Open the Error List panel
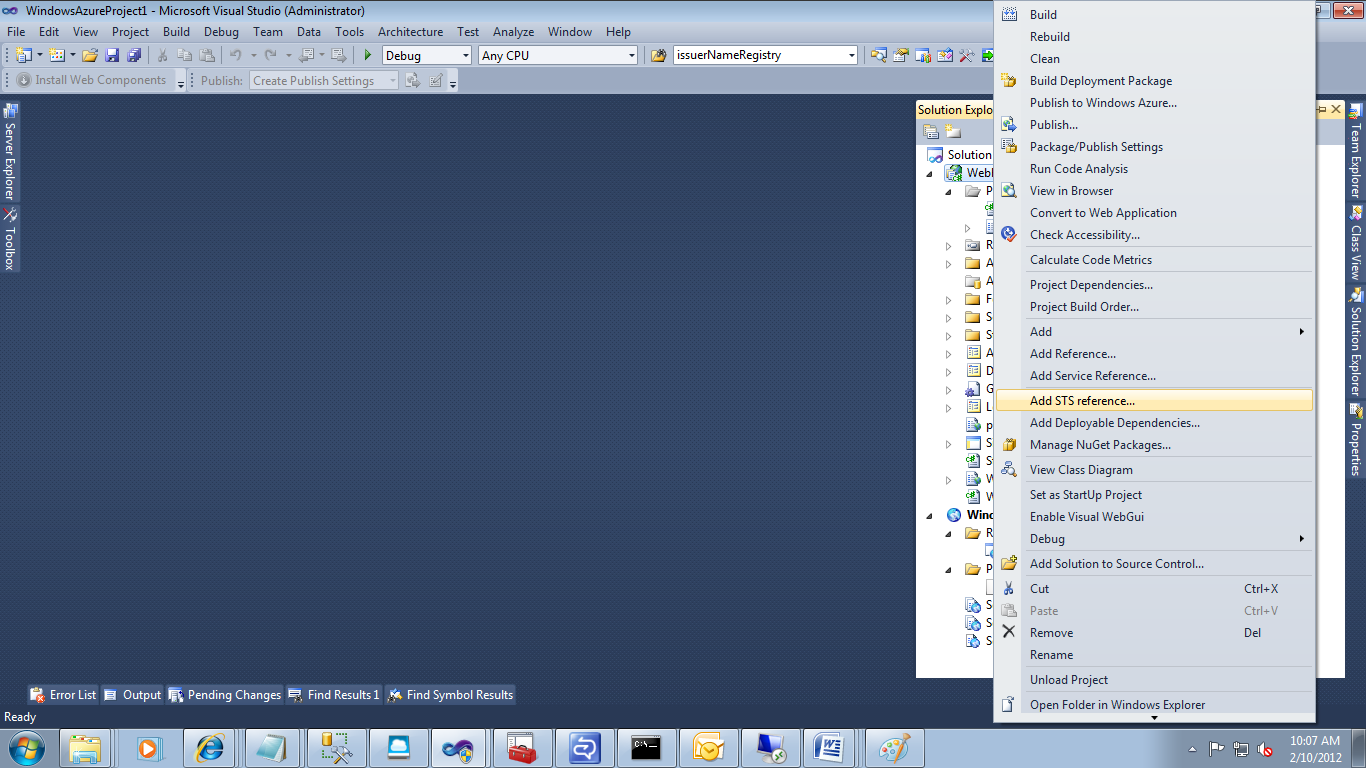 pyautogui.click(x=63, y=694)
